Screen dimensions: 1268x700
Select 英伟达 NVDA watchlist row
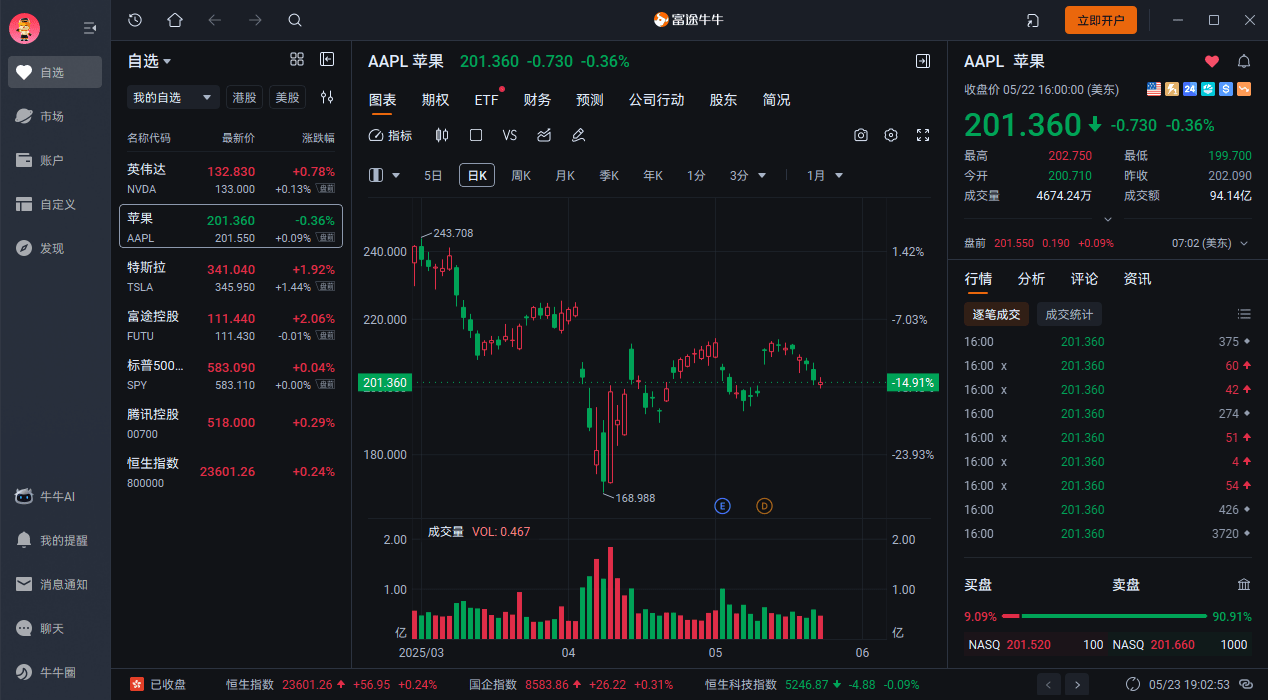[x=231, y=180]
